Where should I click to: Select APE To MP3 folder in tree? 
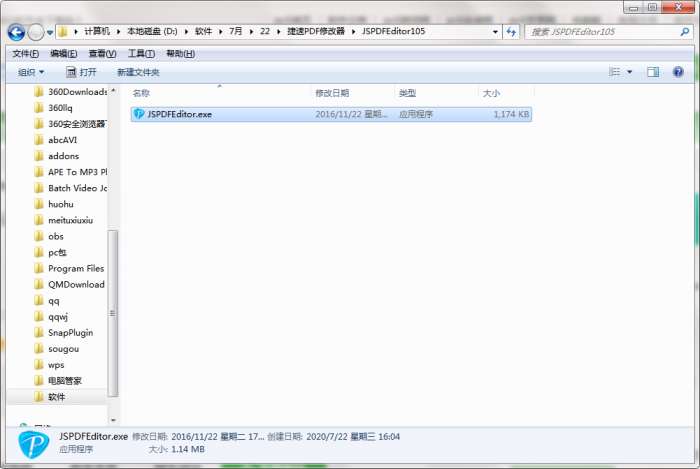pos(71,172)
